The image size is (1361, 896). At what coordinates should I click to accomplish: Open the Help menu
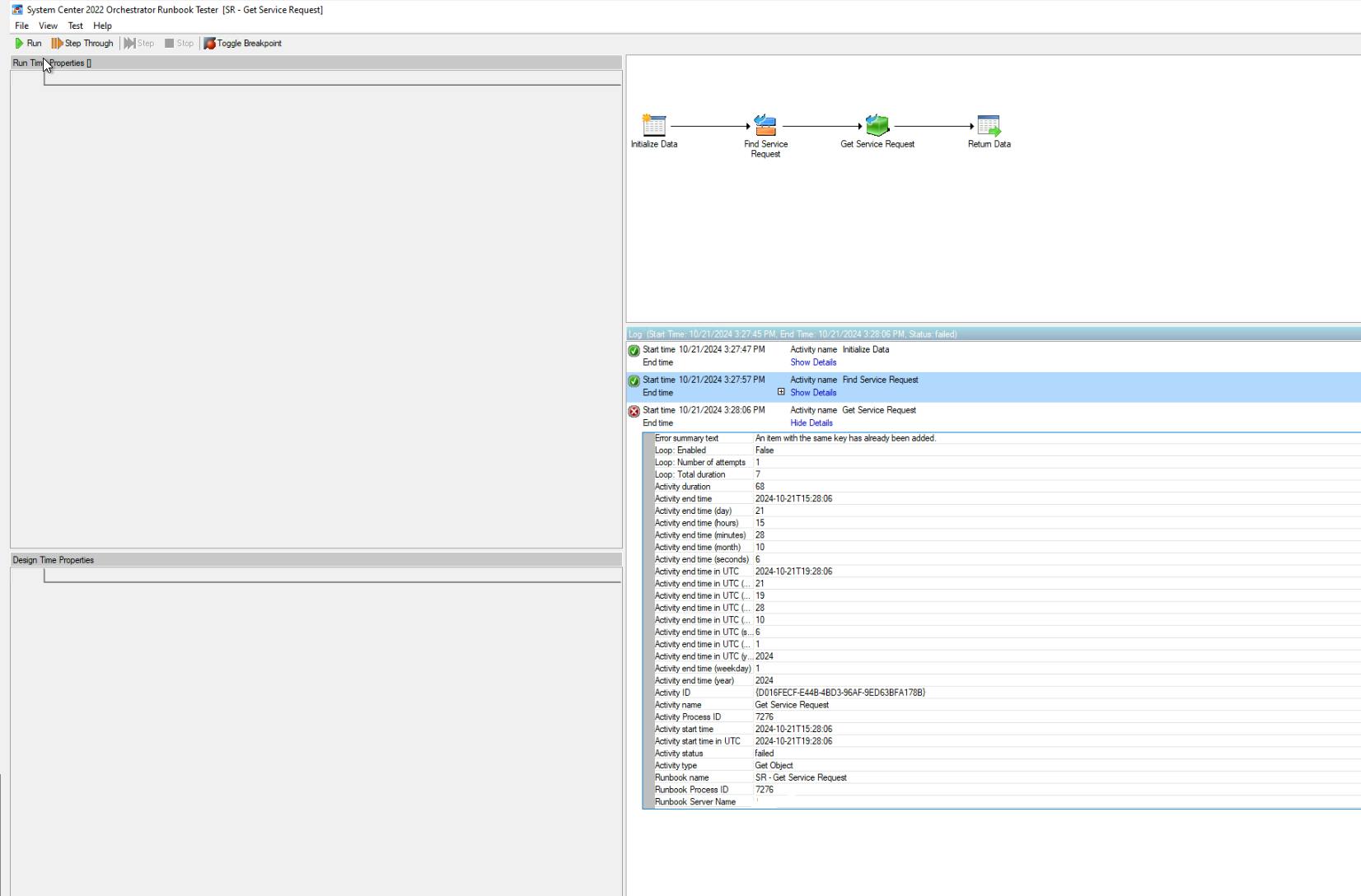coord(102,26)
